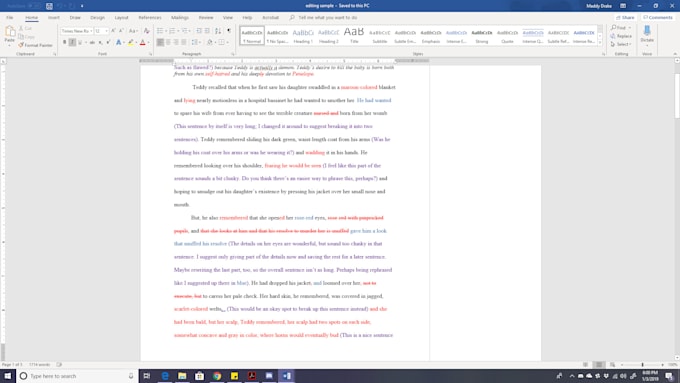Toggle Strikethrough formatting
The width and height of the screenshot is (680, 383).
[x=92, y=42]
